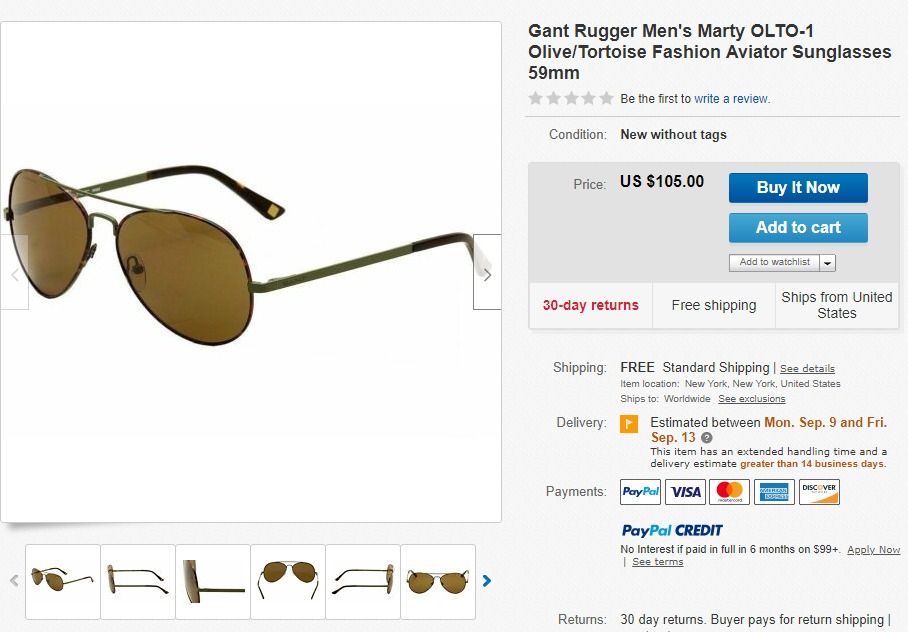The image size is (908, 632).
Task: Click the star rating row
Action: (x=571, y=98)
